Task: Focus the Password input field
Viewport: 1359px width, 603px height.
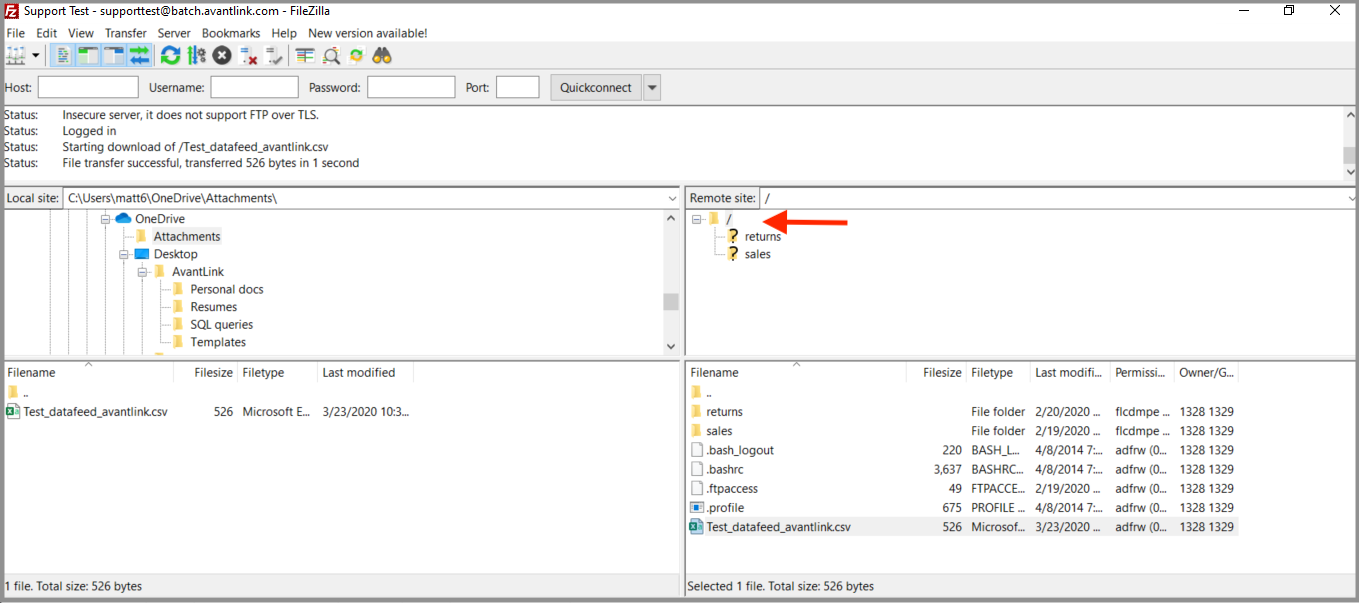Action: [x=411, y=87]
